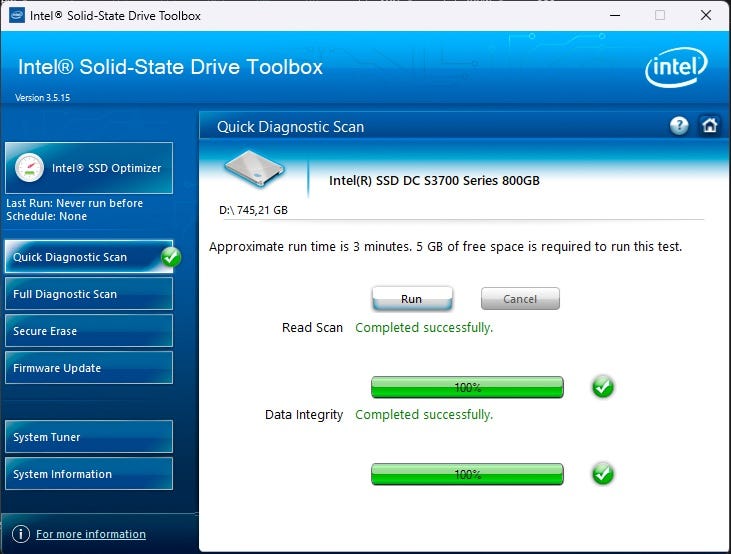Cancel the diagnostic scan
Image resolution: width=731 pixels, height=554 pixels.
click(x=520, y=298)
